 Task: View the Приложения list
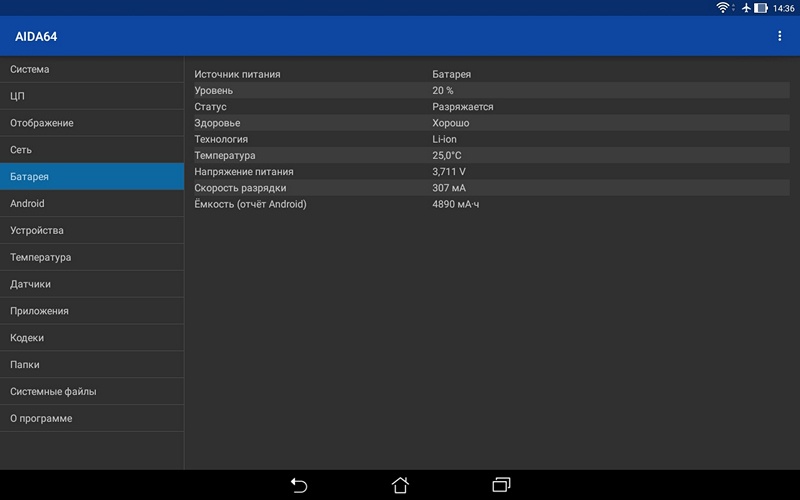pos(92,311)
